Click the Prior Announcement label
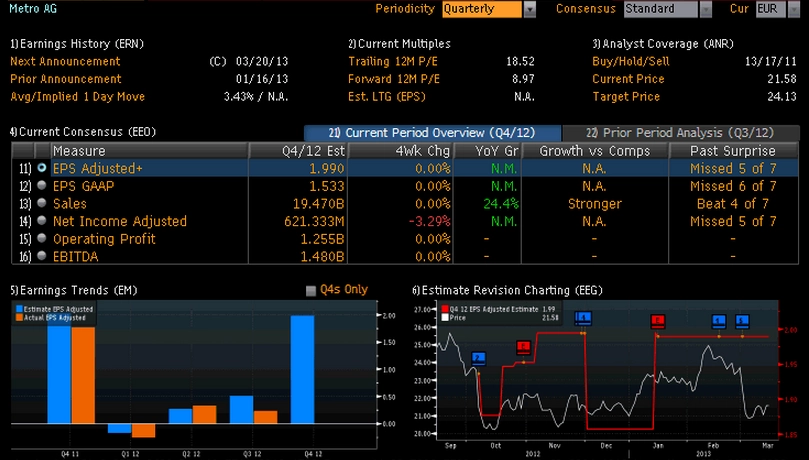The height and width of the screenshot is (460, 809). (x=66, y=79)
